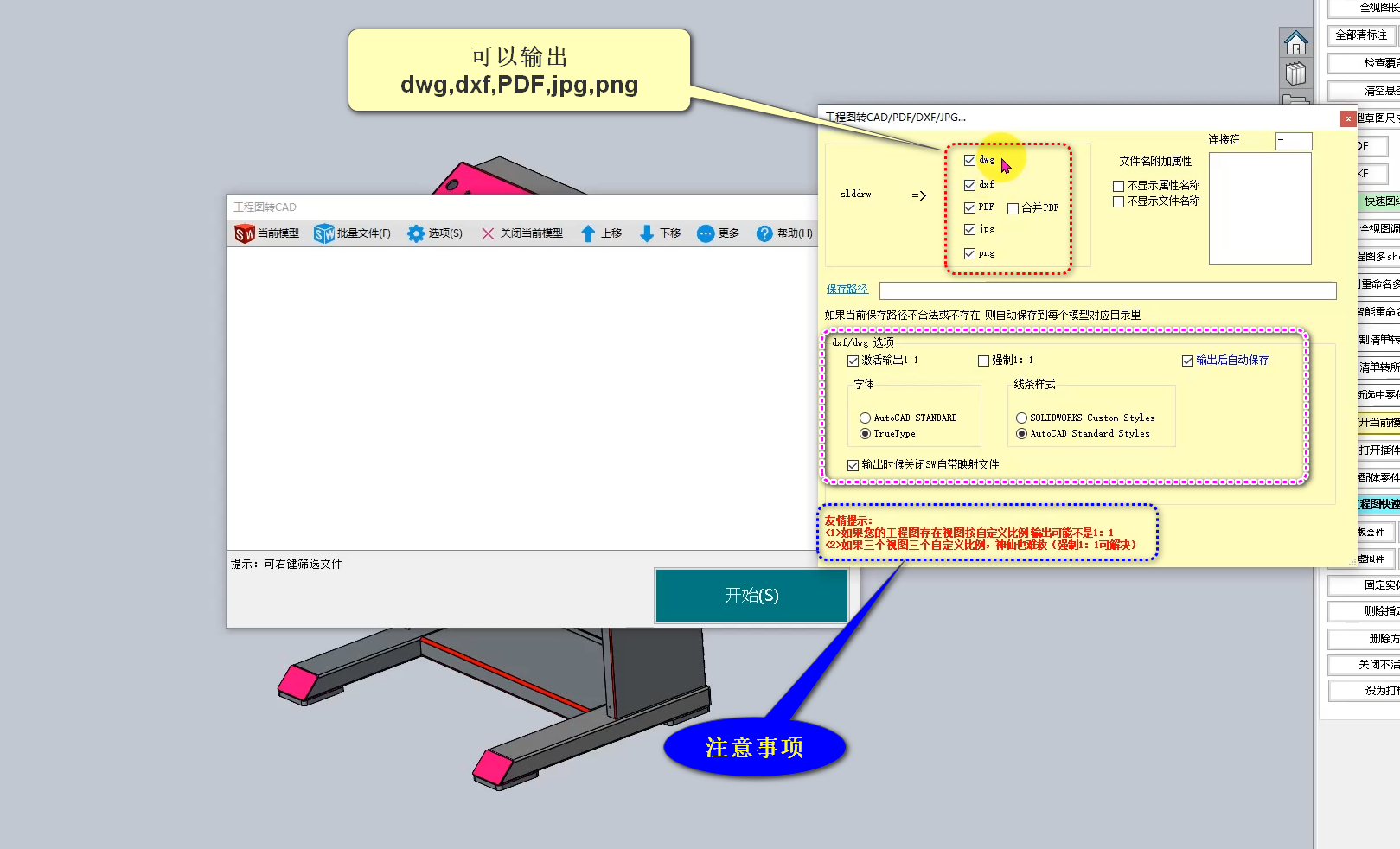The width and height of the screenshot is (1400, 849).
Task: Open the 更多 more options icon
Action: coord(706,233)
